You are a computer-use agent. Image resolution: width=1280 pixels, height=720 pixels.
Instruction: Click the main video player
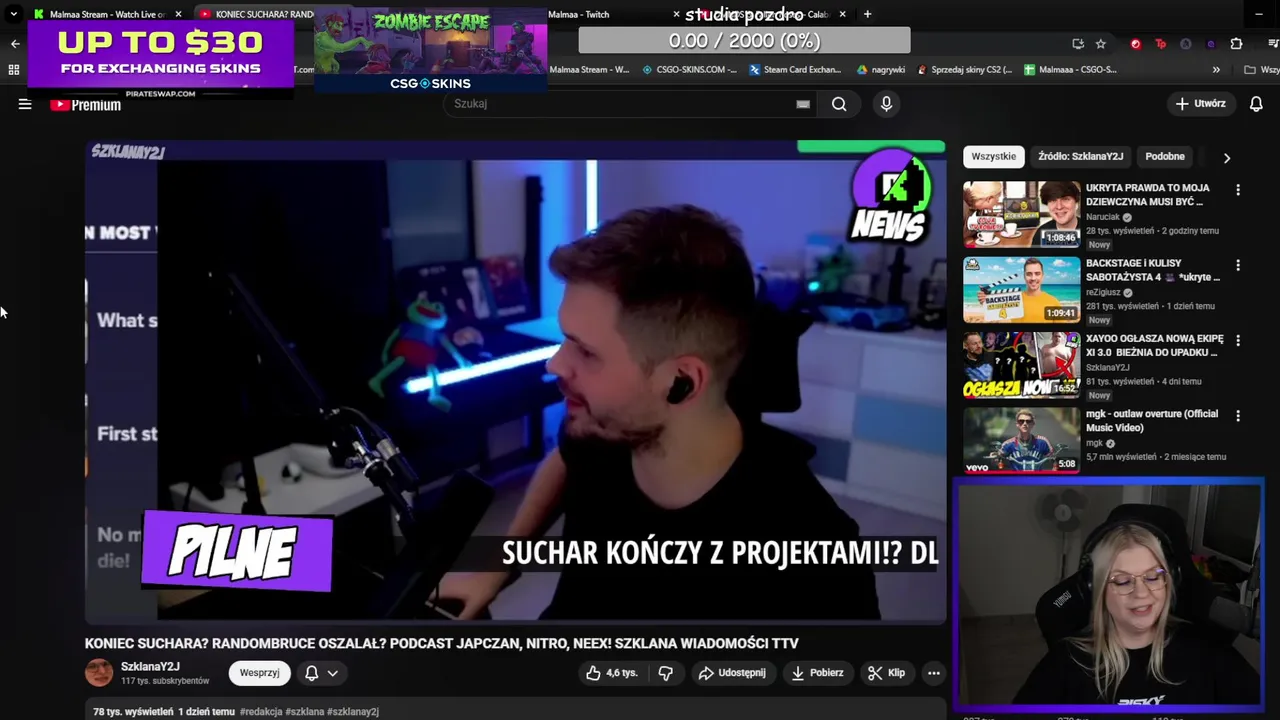[x=515, y=382]
